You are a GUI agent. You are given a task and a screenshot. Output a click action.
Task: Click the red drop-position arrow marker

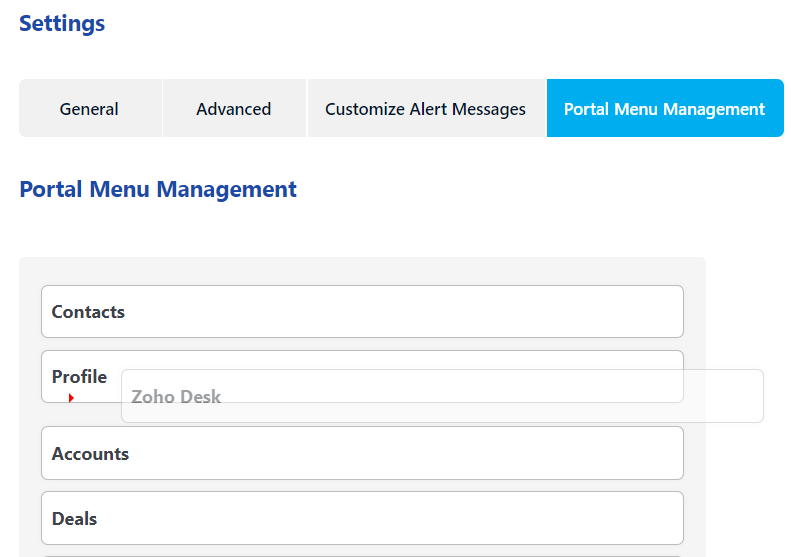(x=71, y=398)
